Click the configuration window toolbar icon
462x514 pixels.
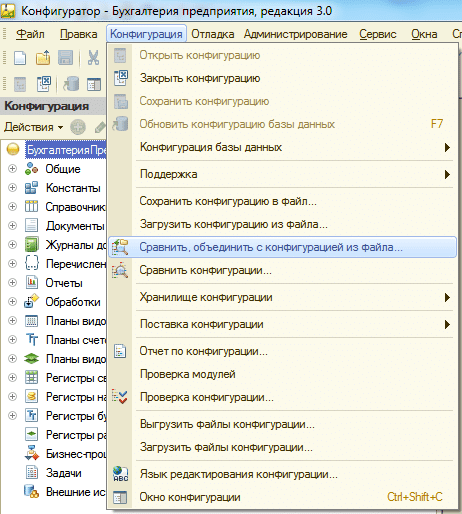[94, 84]
